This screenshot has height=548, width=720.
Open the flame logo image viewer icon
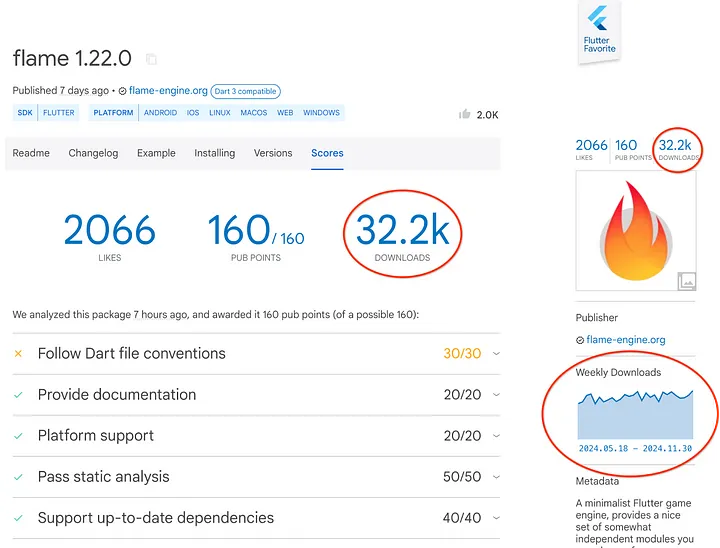coord(686,281)
